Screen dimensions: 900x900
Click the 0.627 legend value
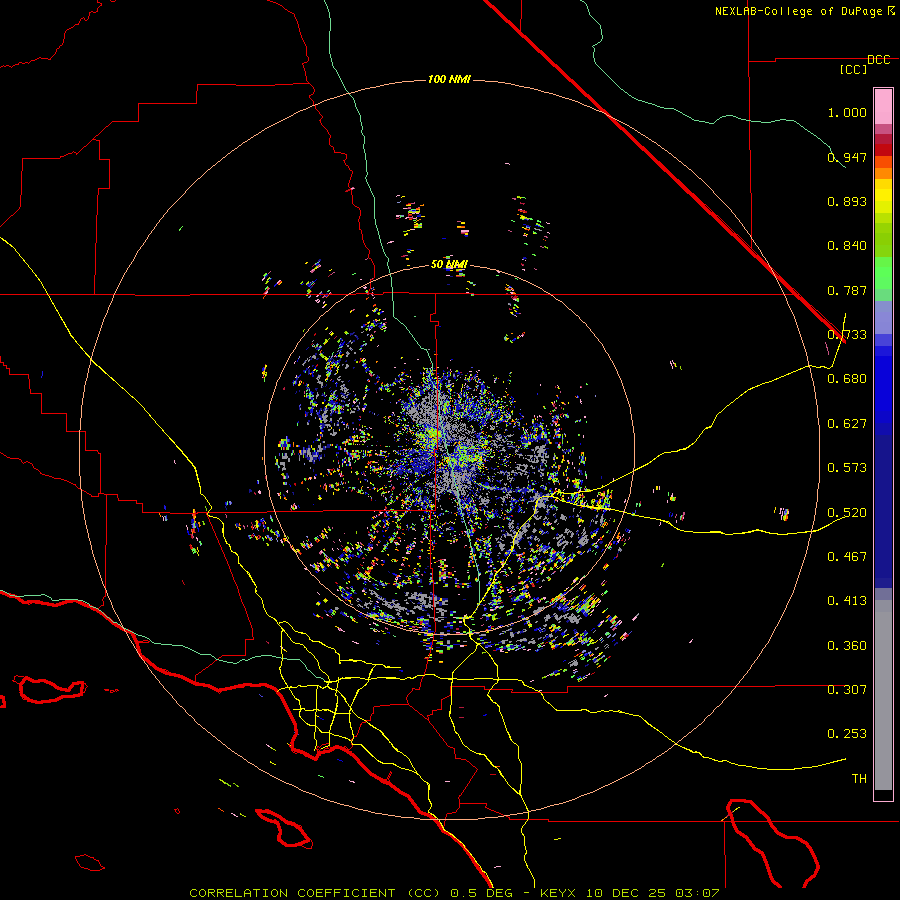point(847,424)
